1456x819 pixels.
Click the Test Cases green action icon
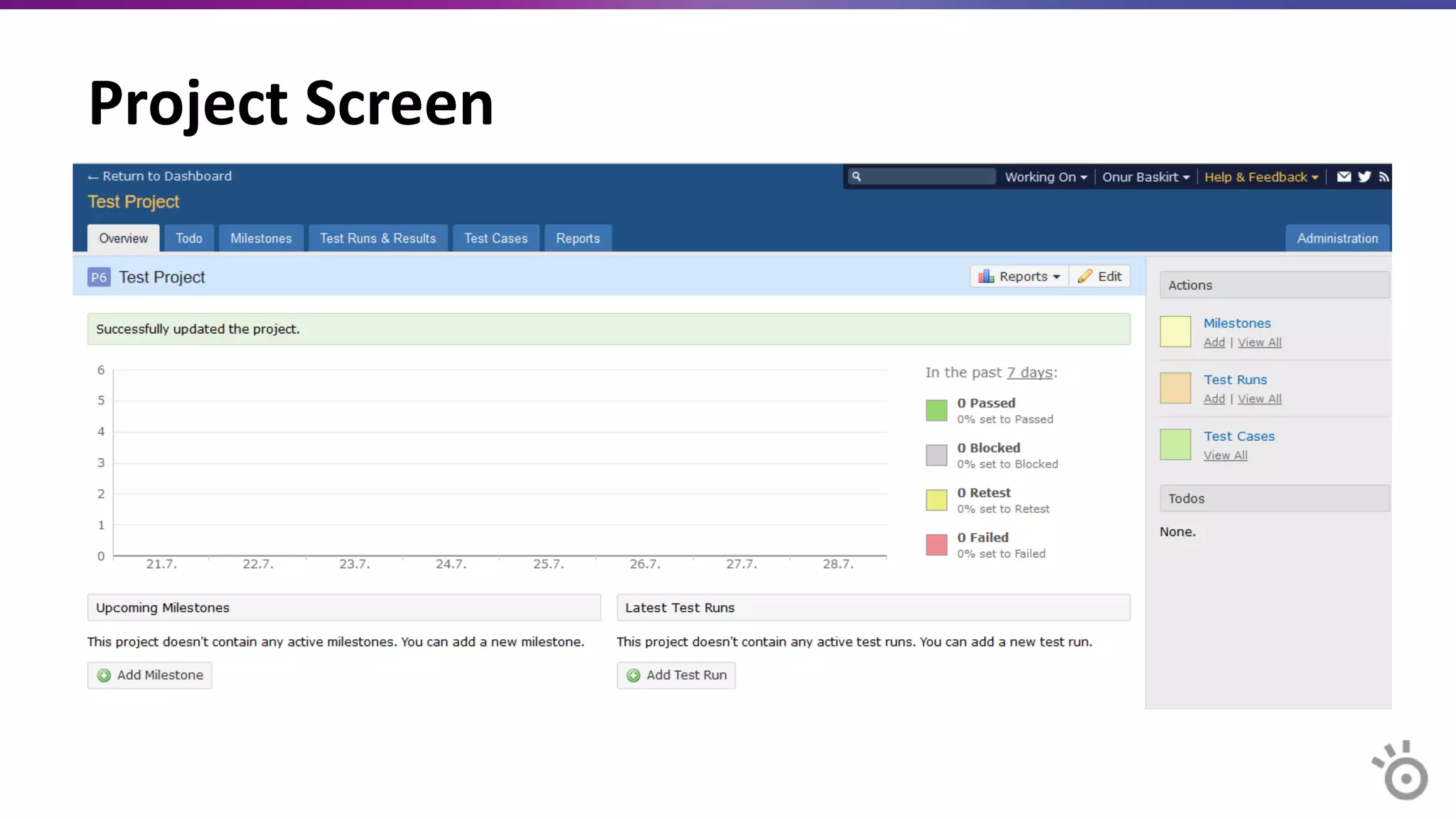click(x=1175, y=445)
